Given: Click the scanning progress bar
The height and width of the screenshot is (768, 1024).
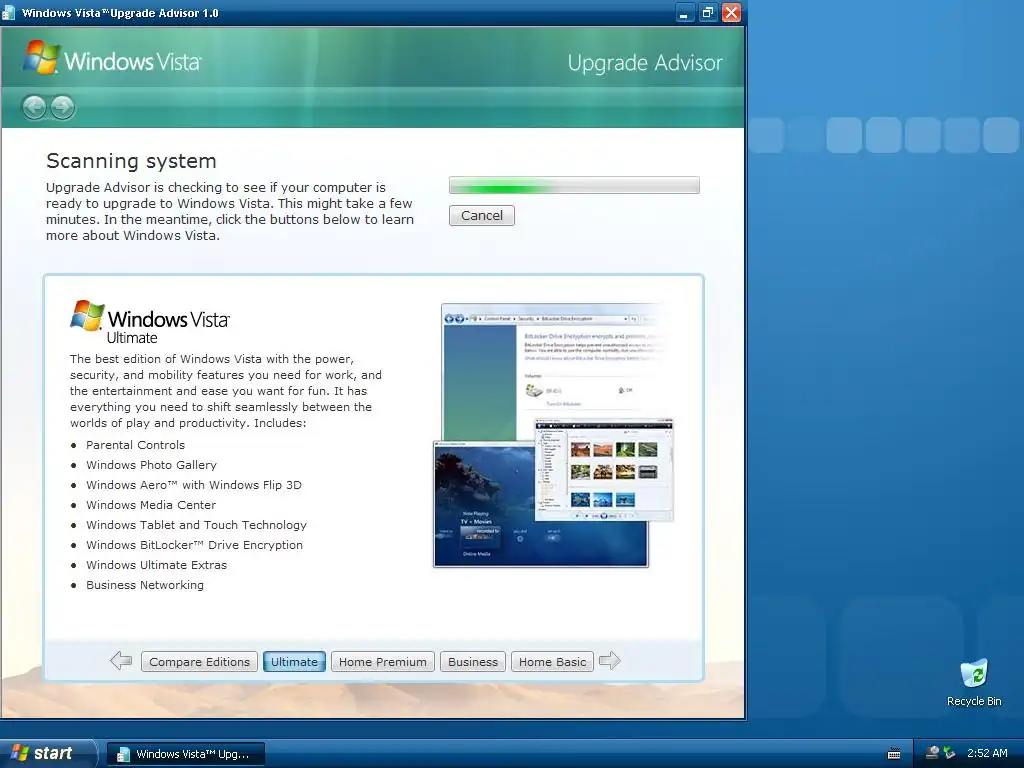Looking at the screenshot, I should pyautogui.click(x=574, y=185).
